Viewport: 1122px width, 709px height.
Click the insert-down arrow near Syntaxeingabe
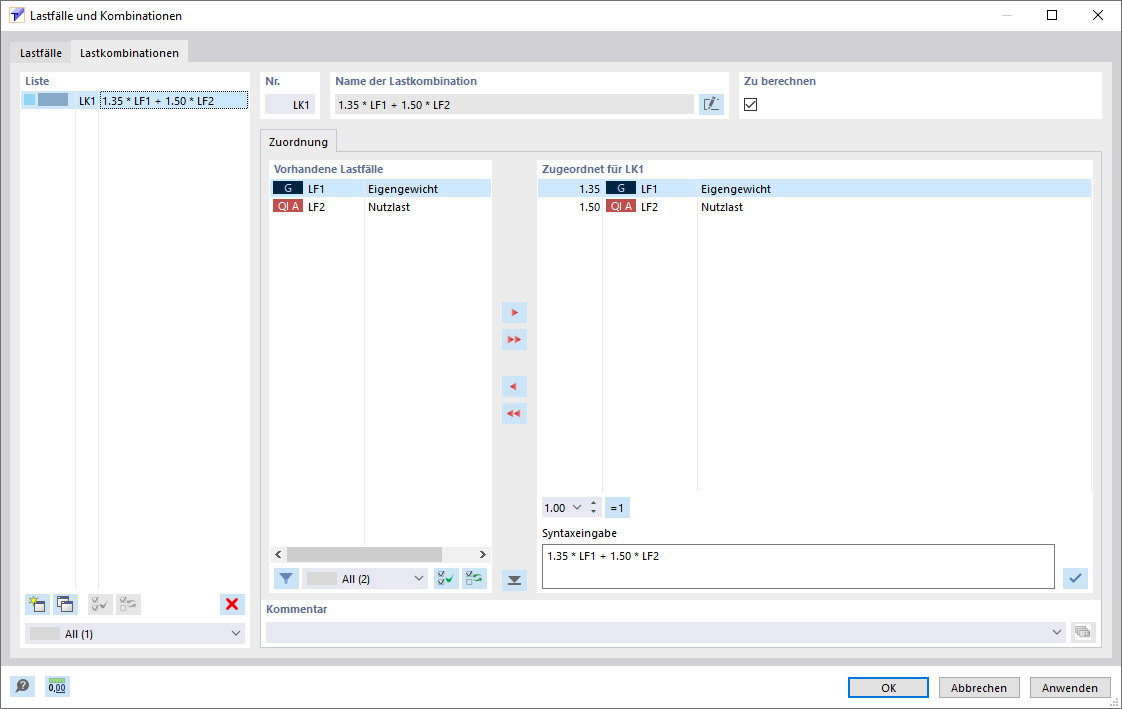514,580
